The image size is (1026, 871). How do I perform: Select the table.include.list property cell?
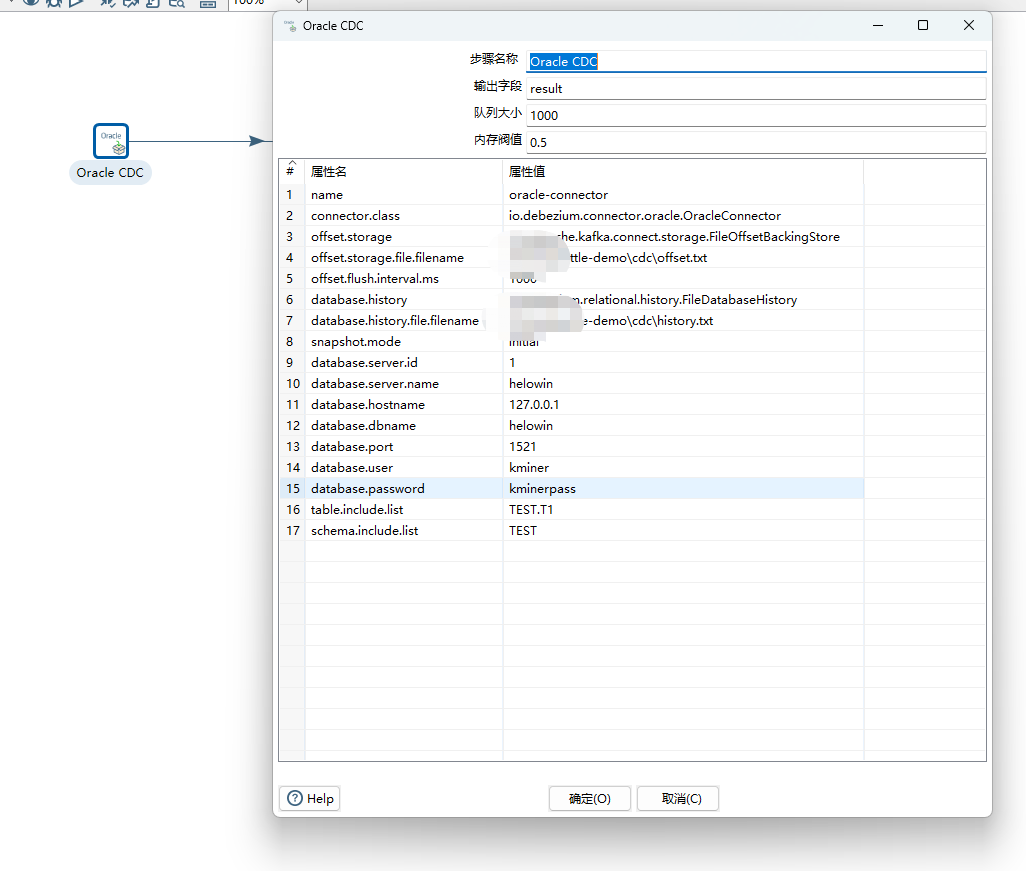(404, 509)
